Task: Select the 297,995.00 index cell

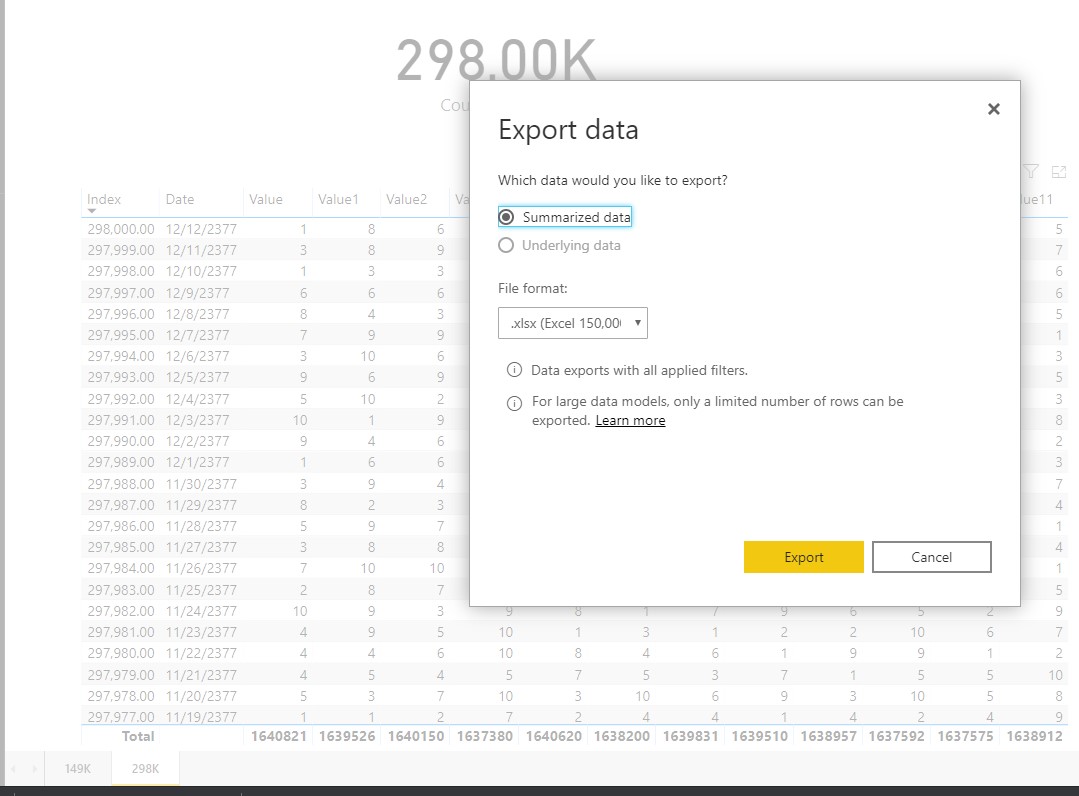Action: click(x=121, y=335)
